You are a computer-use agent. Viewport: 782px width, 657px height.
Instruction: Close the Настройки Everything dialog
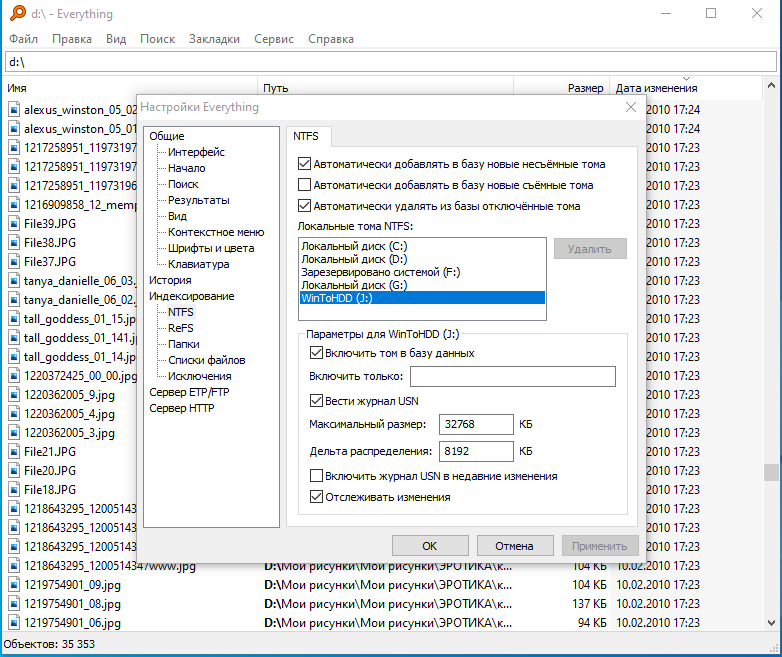tap(630, 107)
